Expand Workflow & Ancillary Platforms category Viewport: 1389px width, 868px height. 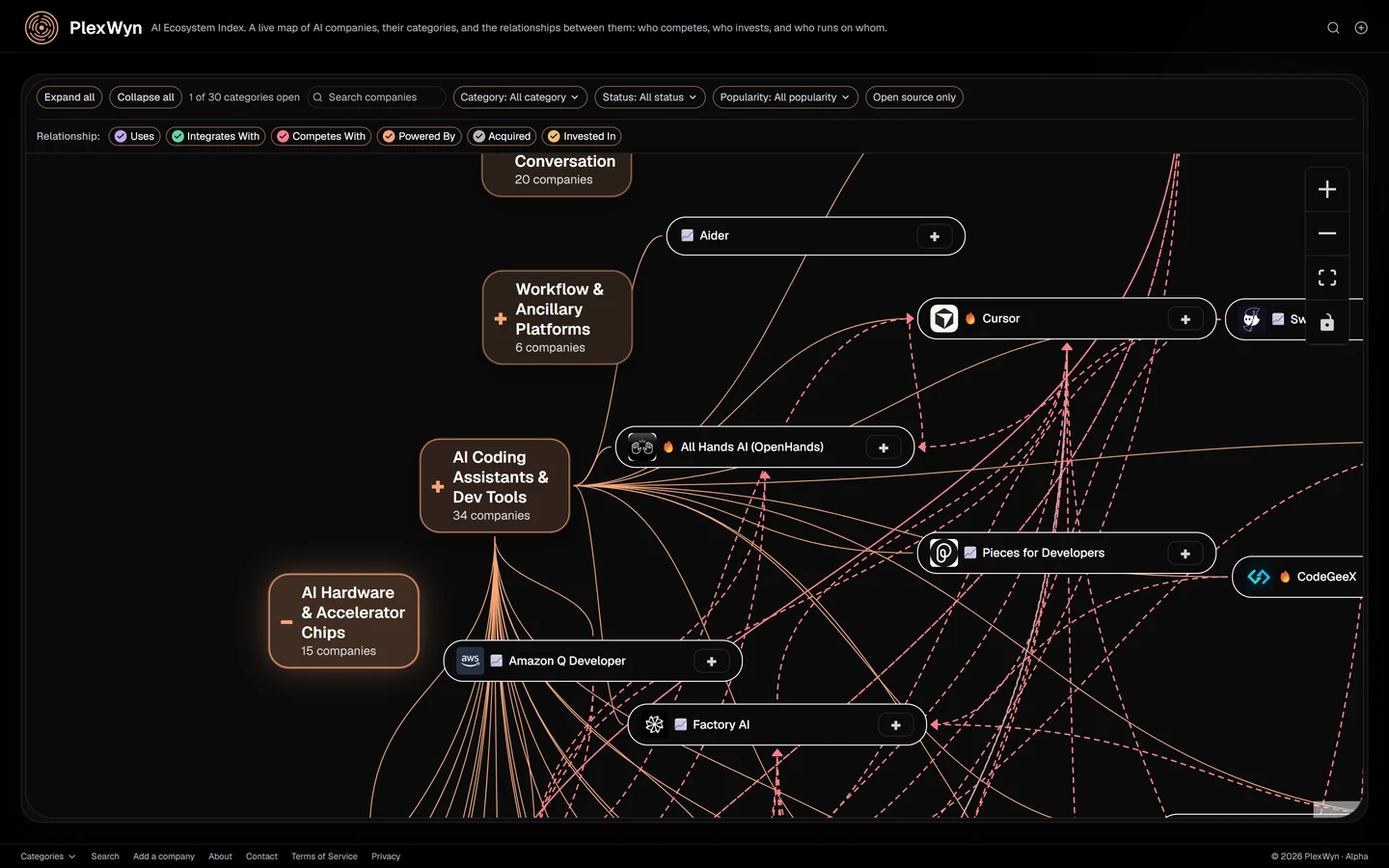pos(501,318)
